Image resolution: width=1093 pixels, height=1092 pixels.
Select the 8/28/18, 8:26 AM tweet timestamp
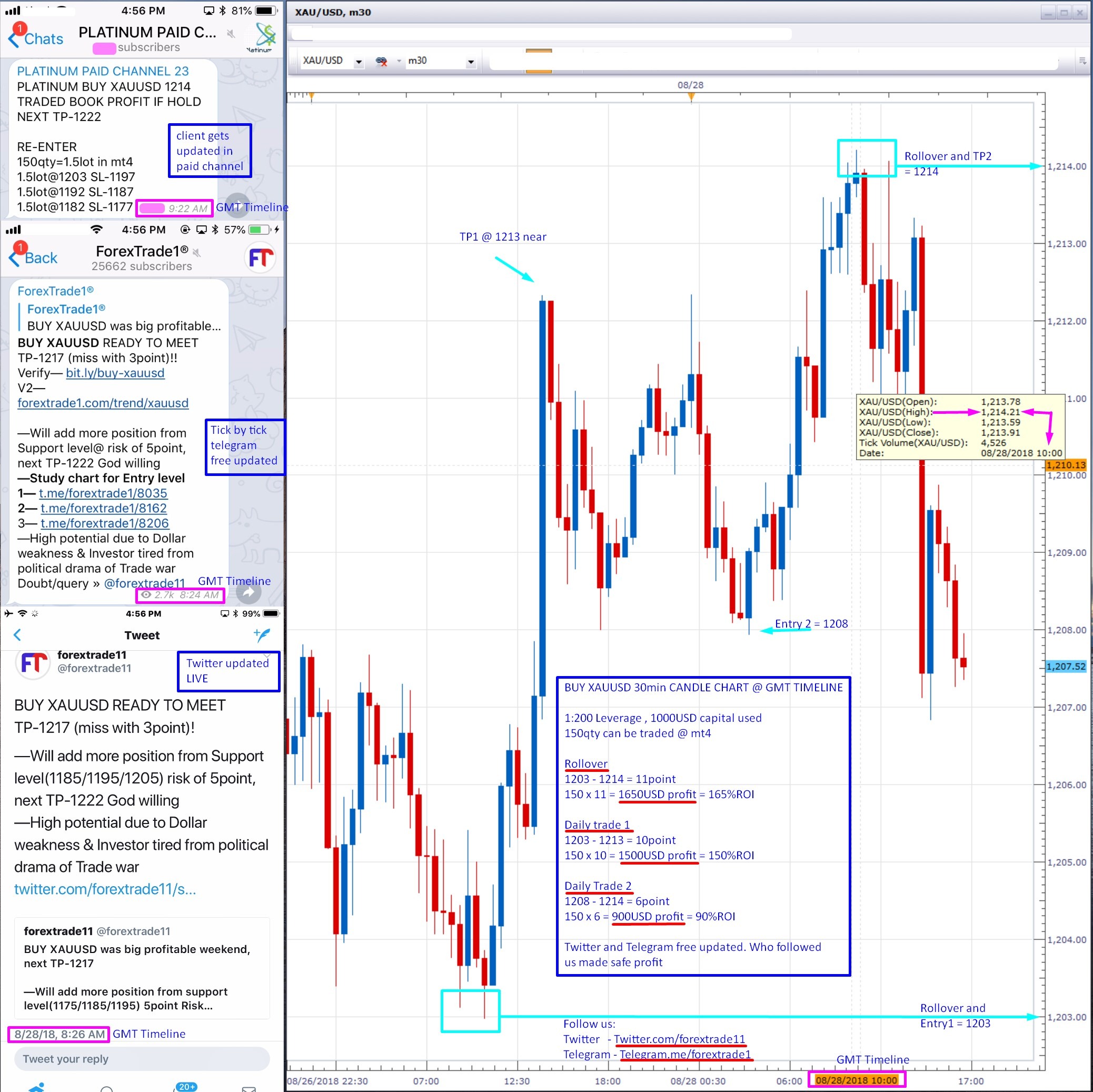coord(59,1034)
